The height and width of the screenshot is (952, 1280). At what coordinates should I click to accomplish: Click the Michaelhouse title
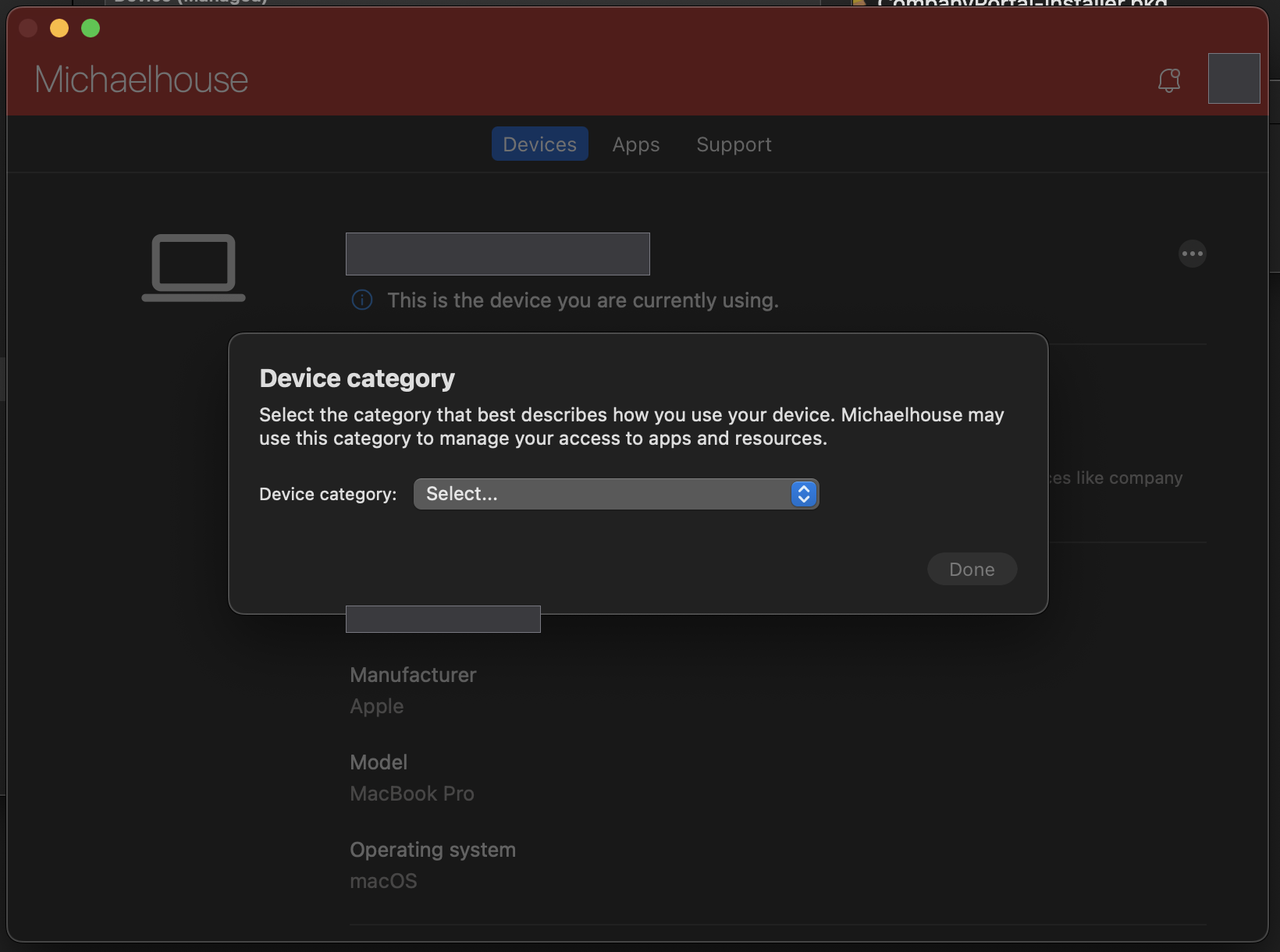[141, 79]
